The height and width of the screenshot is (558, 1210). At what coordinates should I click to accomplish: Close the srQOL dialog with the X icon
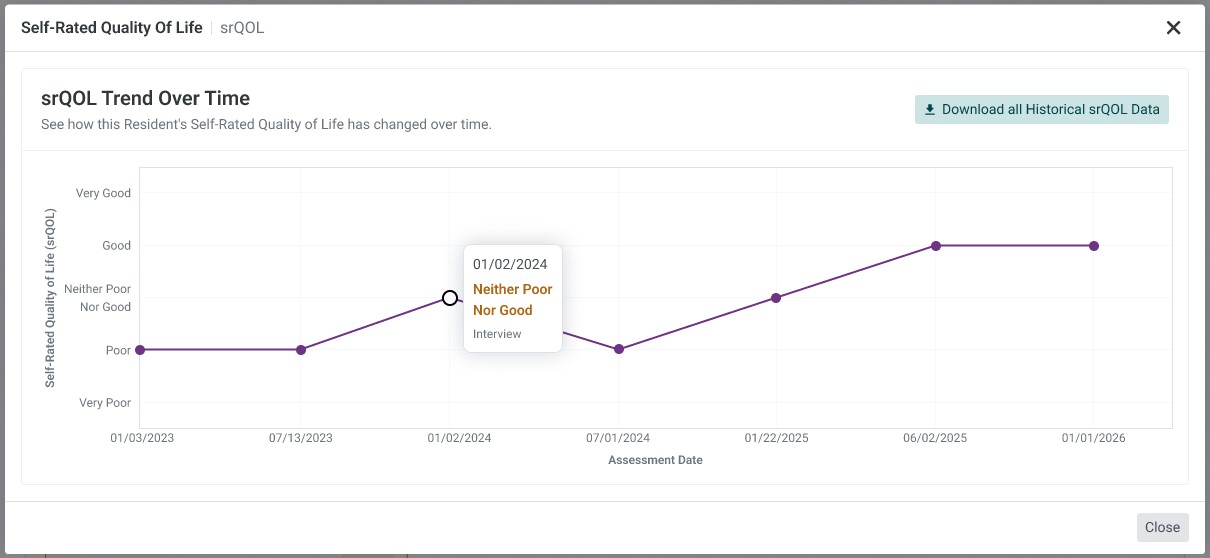click(1174, 28)
